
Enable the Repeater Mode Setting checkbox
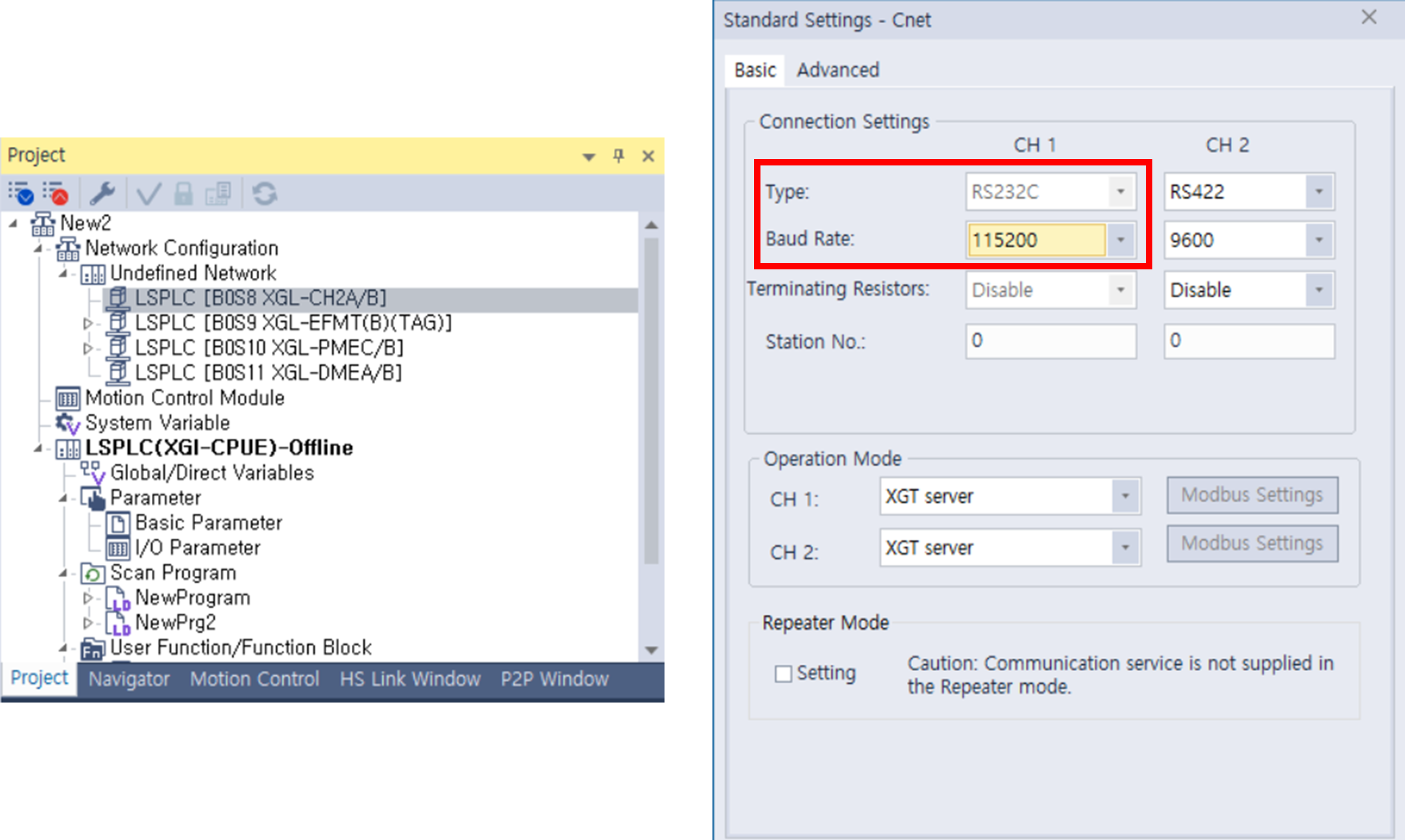tap(784, 674)
